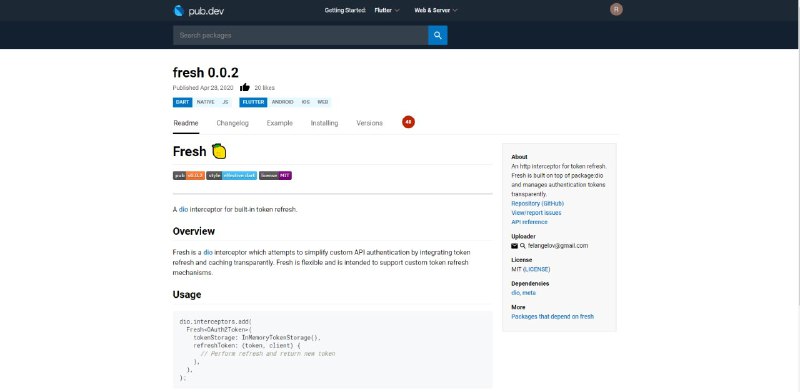Click the WEB platform tag
Screen dimensions: 800x392
click(322, 102)
